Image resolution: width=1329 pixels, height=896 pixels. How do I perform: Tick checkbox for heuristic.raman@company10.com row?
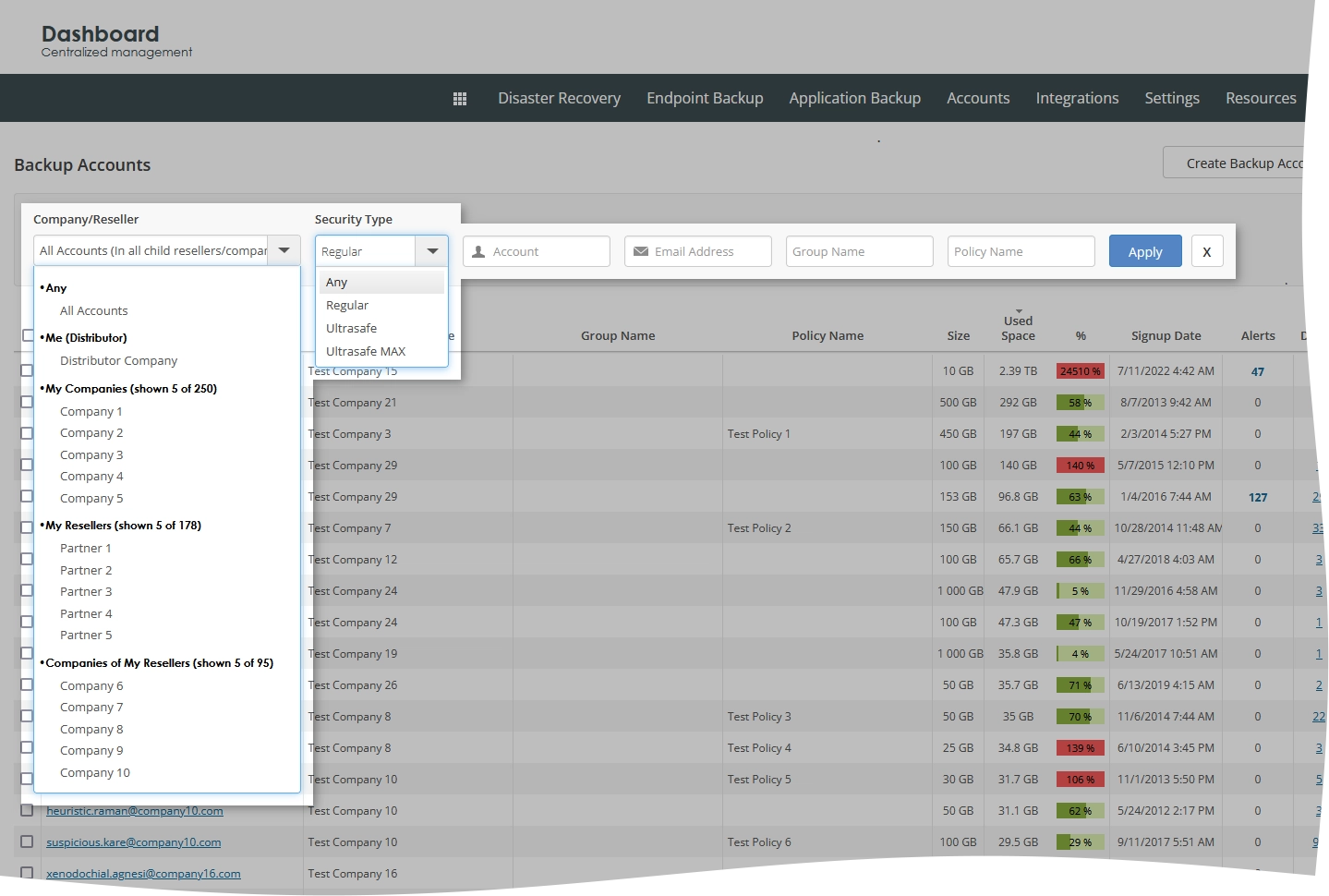click(x=27, y=811)
